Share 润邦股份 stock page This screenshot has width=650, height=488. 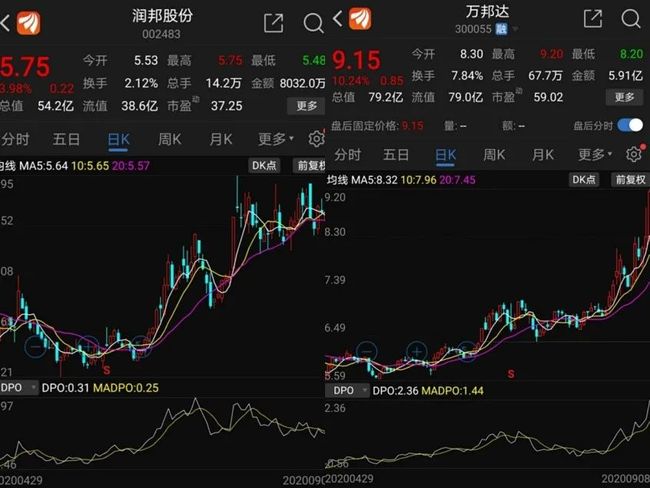tap(274, 23)
